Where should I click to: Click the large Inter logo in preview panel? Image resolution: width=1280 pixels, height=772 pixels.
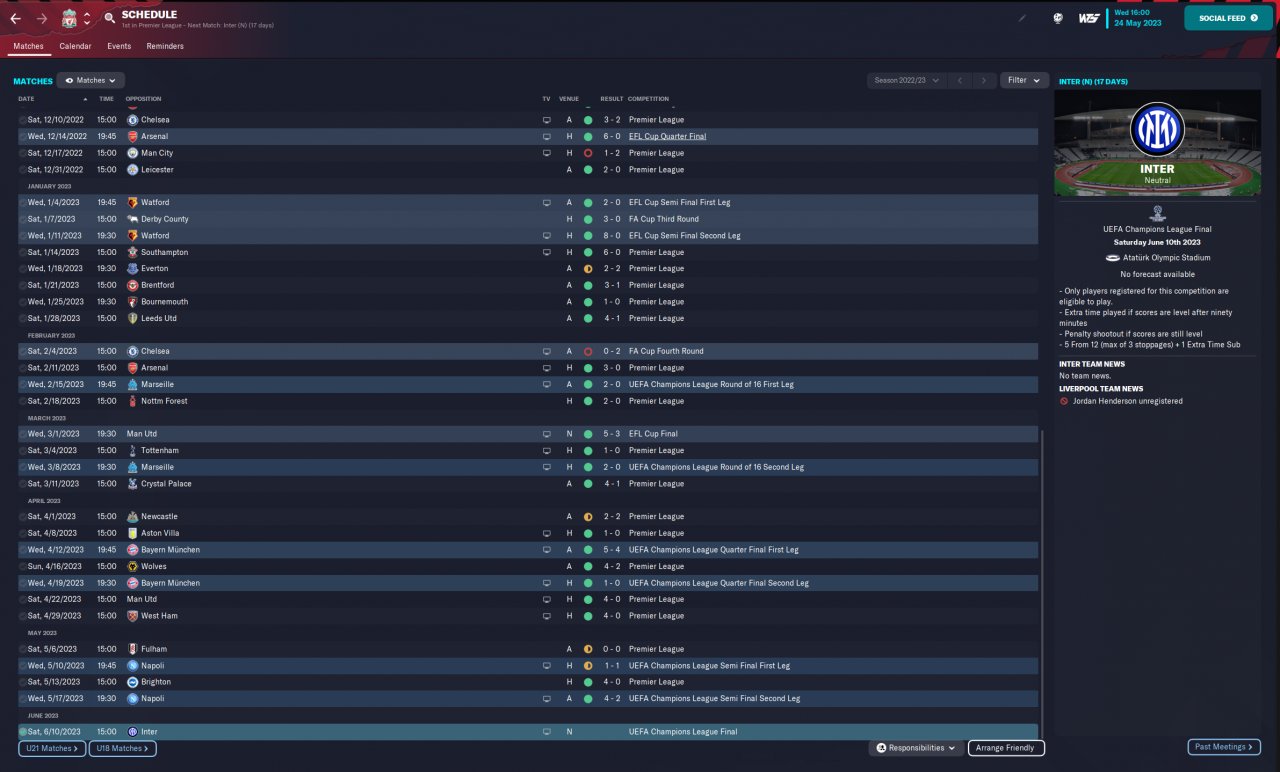[1157, 130]
